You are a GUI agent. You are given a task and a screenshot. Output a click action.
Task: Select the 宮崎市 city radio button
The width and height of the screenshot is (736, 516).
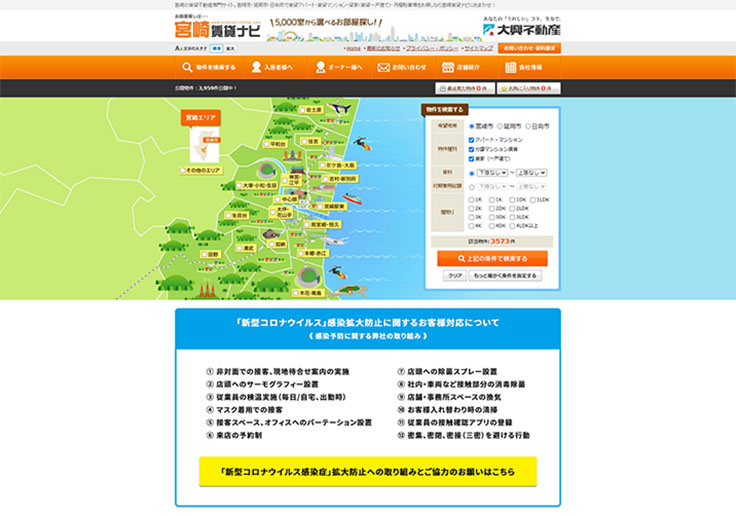[x=472, y=126]
